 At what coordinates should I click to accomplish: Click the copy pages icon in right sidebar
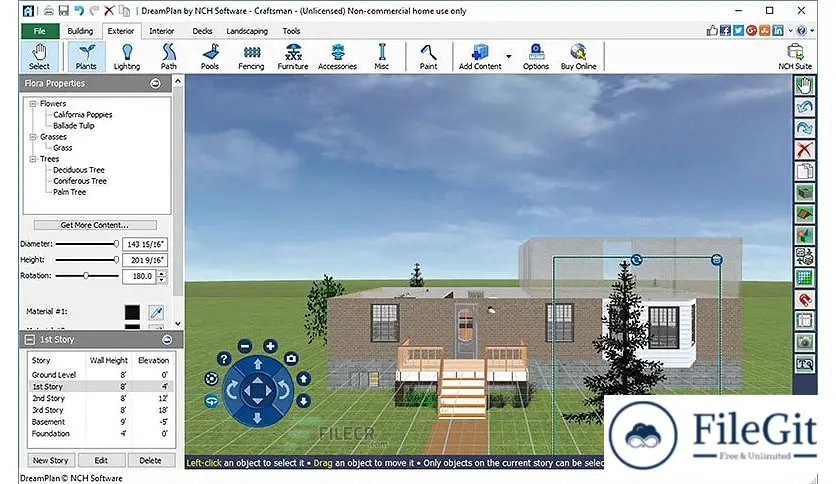pyautogui.click(x=805, y=171)
